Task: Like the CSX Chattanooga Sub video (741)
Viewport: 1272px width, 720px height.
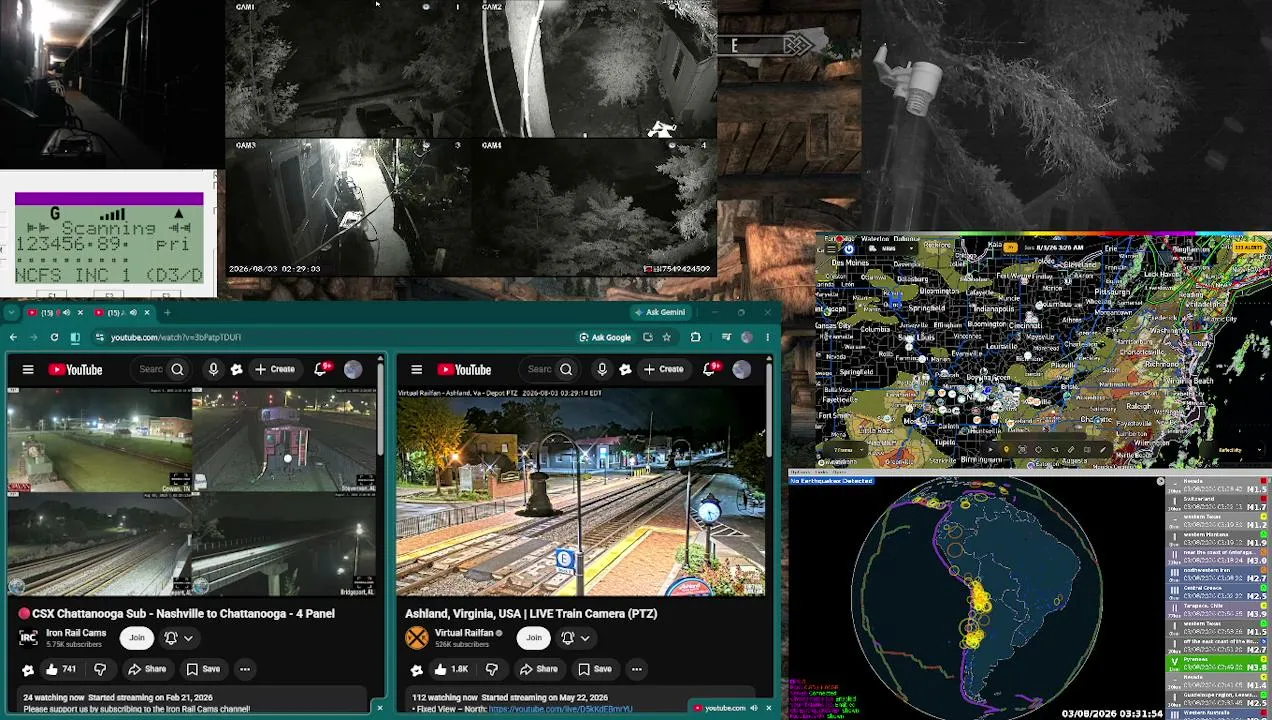Action: pyautogui.click(x=61, y=669)
